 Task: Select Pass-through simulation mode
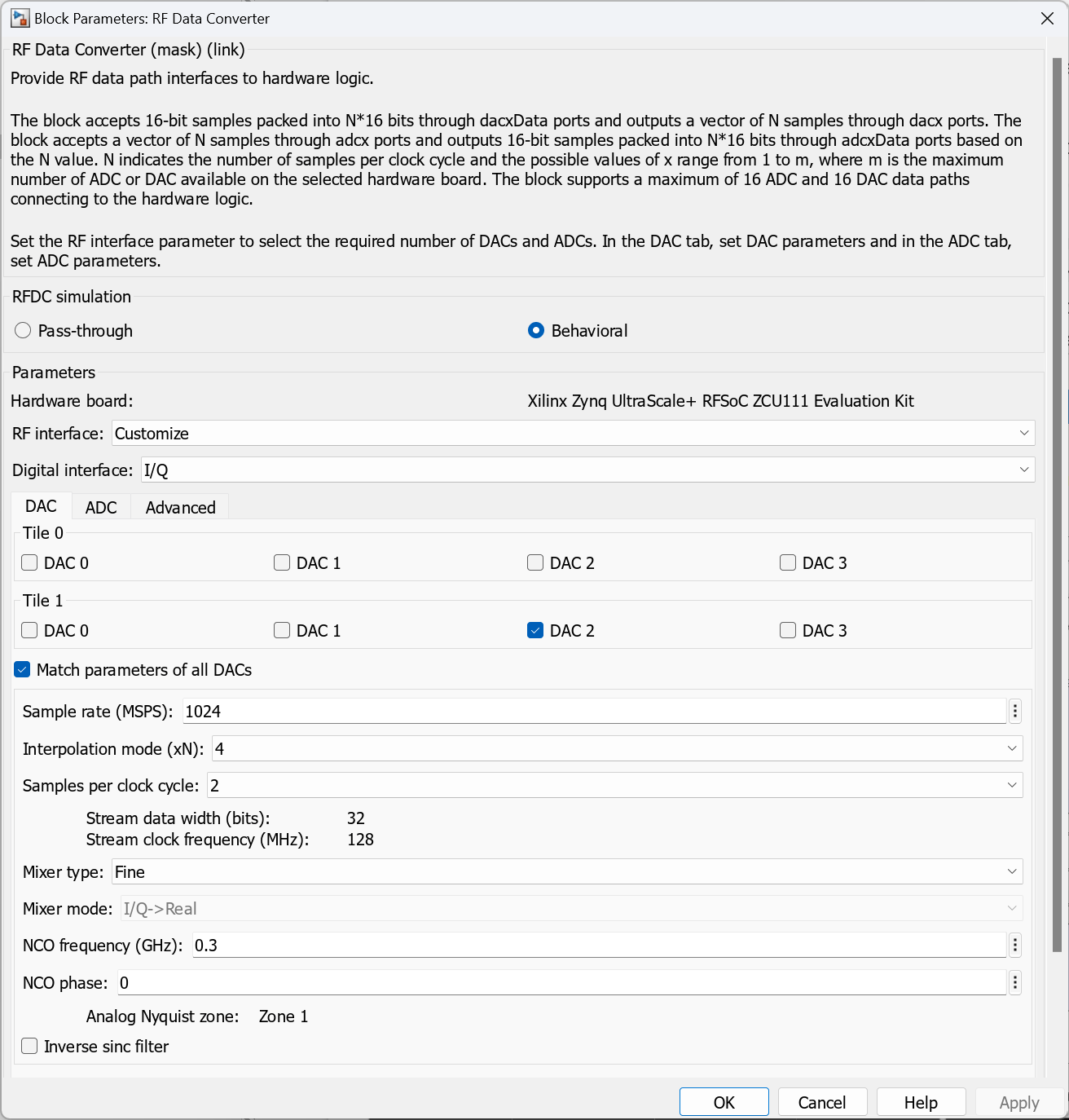tap(22, 330)
